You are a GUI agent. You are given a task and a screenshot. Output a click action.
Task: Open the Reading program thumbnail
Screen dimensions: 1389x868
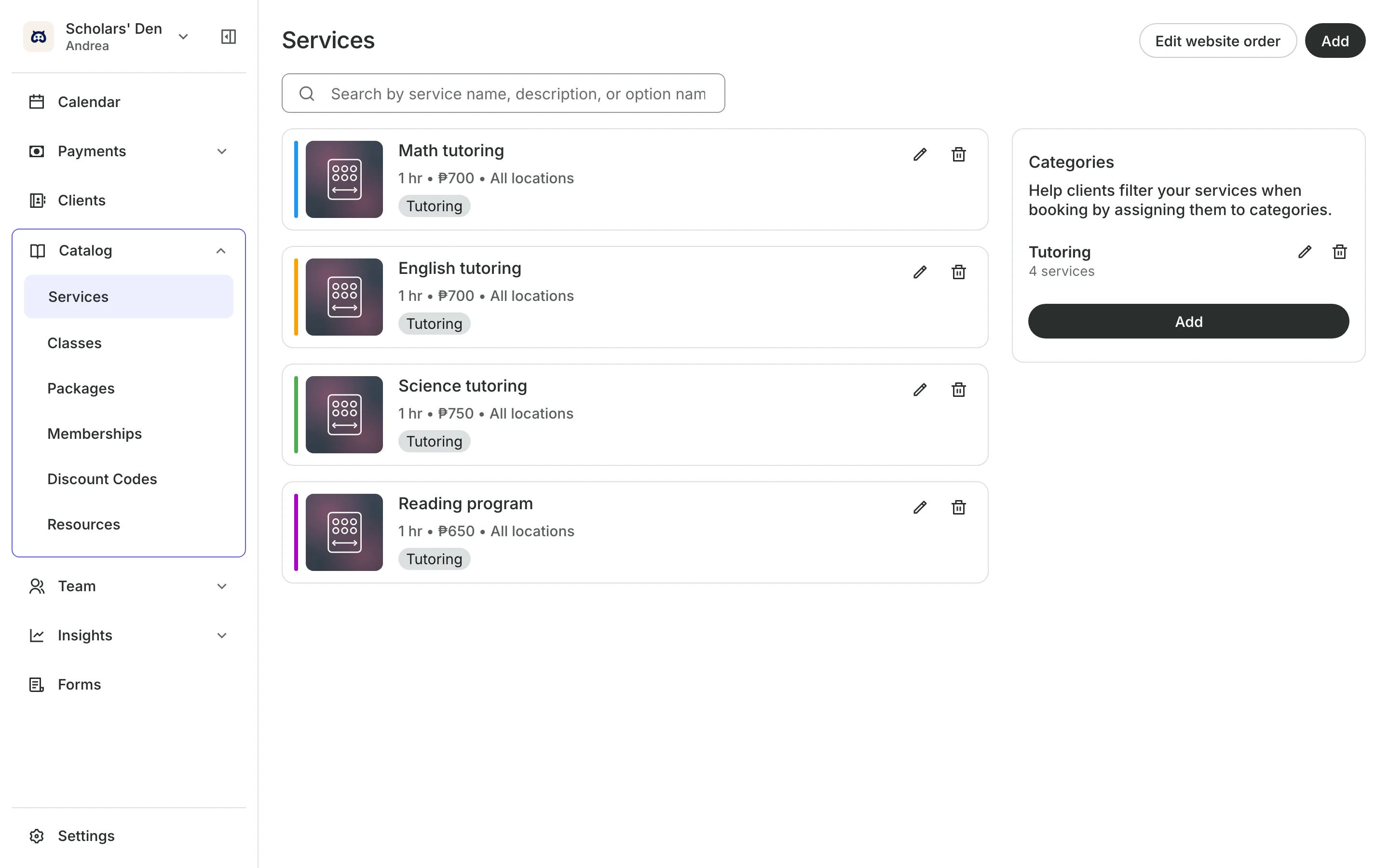pyautogui.click(x=344, y=533)
